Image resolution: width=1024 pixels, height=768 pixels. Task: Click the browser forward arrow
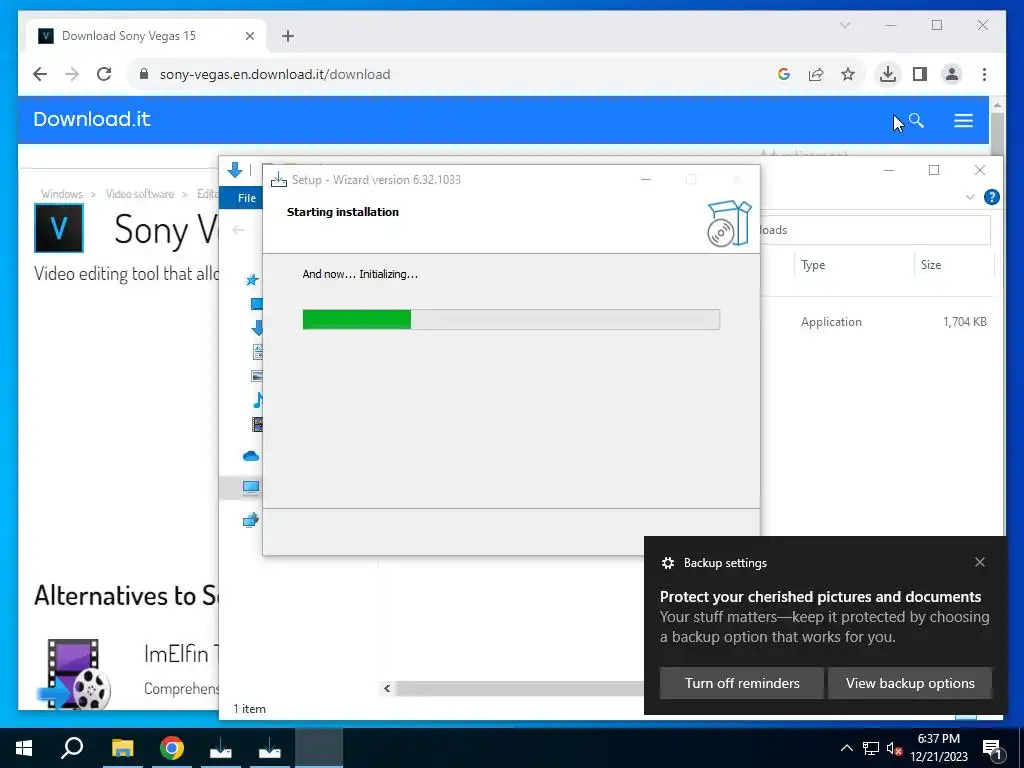tap(72, 74)
